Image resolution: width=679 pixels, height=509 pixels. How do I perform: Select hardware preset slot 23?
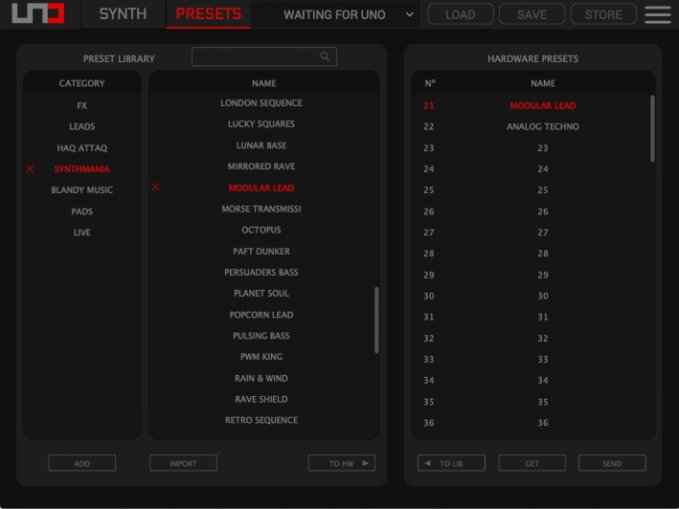(x=530, y=148)
